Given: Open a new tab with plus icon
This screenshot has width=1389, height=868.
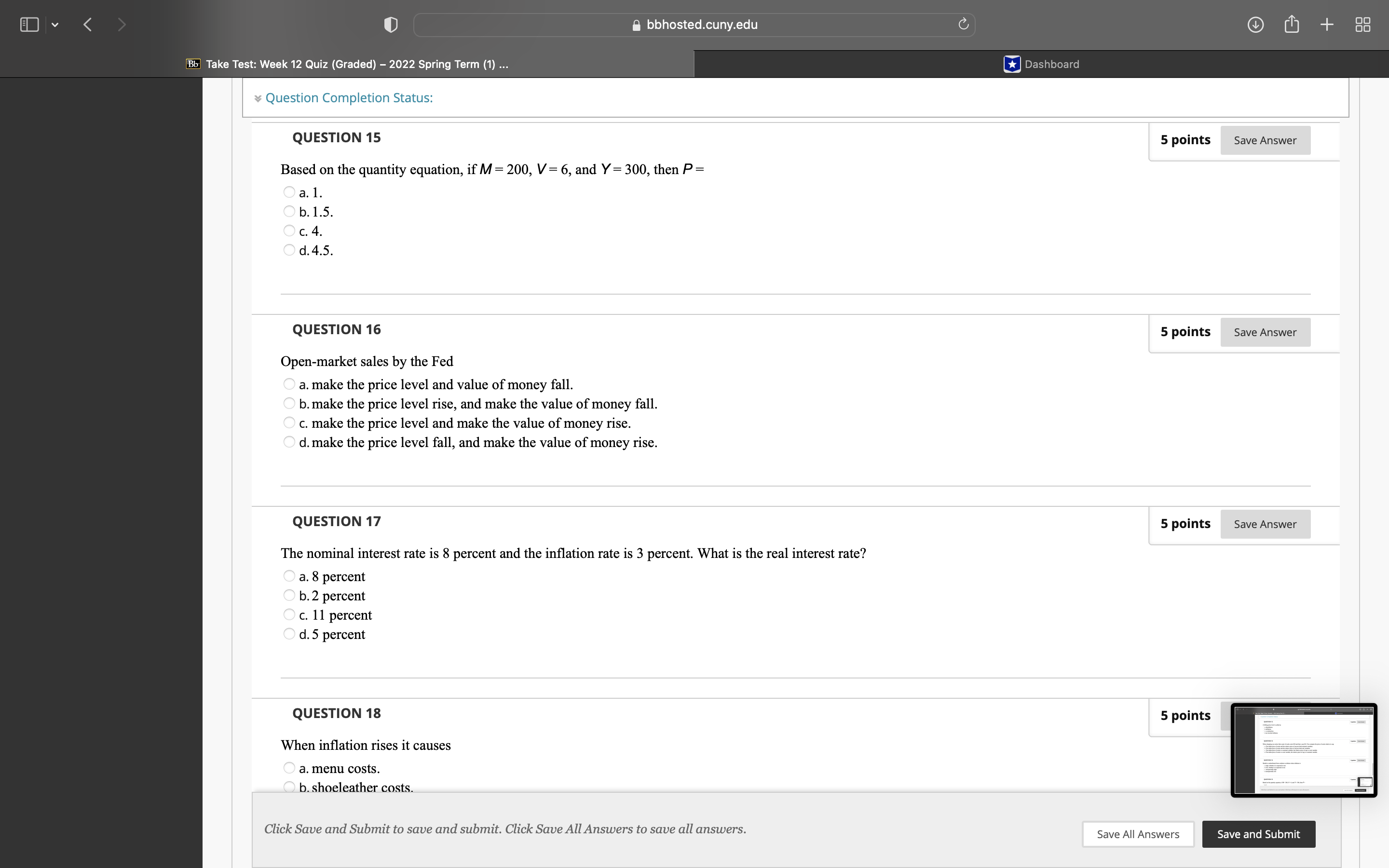Looking at the screenshot, I should click(1327, 25).
